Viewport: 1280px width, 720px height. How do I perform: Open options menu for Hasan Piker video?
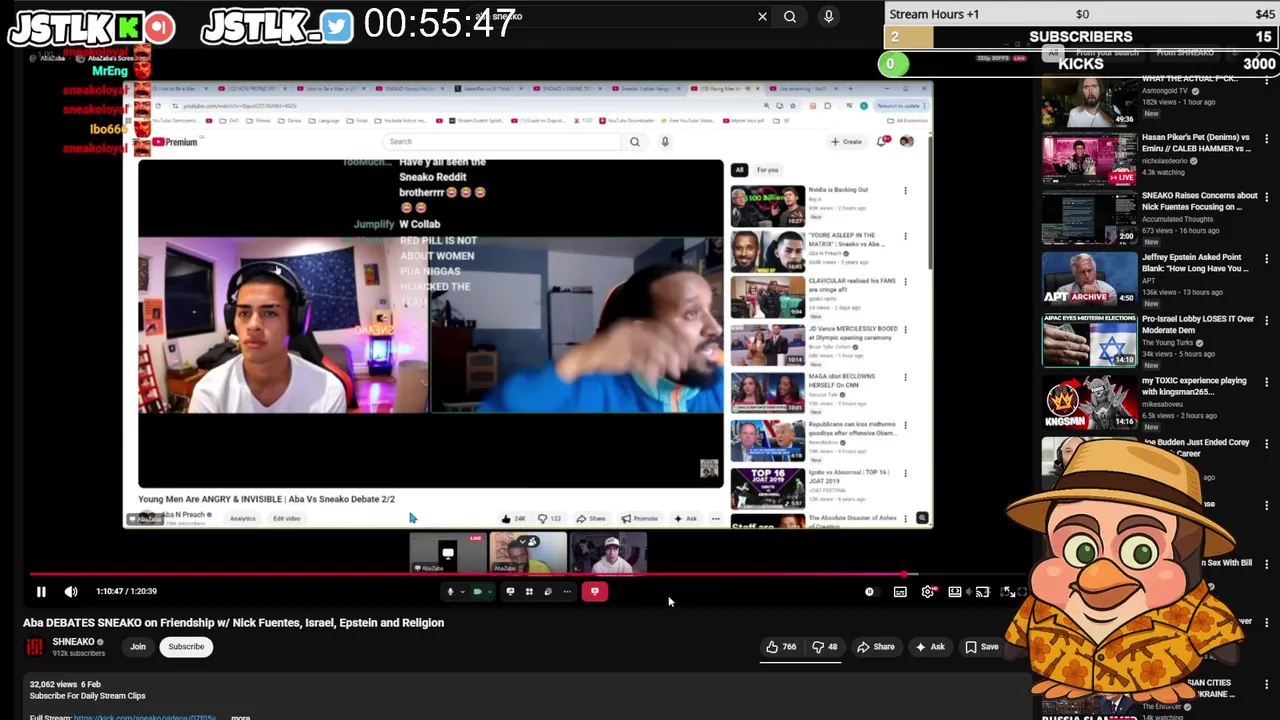(1267, 138)
